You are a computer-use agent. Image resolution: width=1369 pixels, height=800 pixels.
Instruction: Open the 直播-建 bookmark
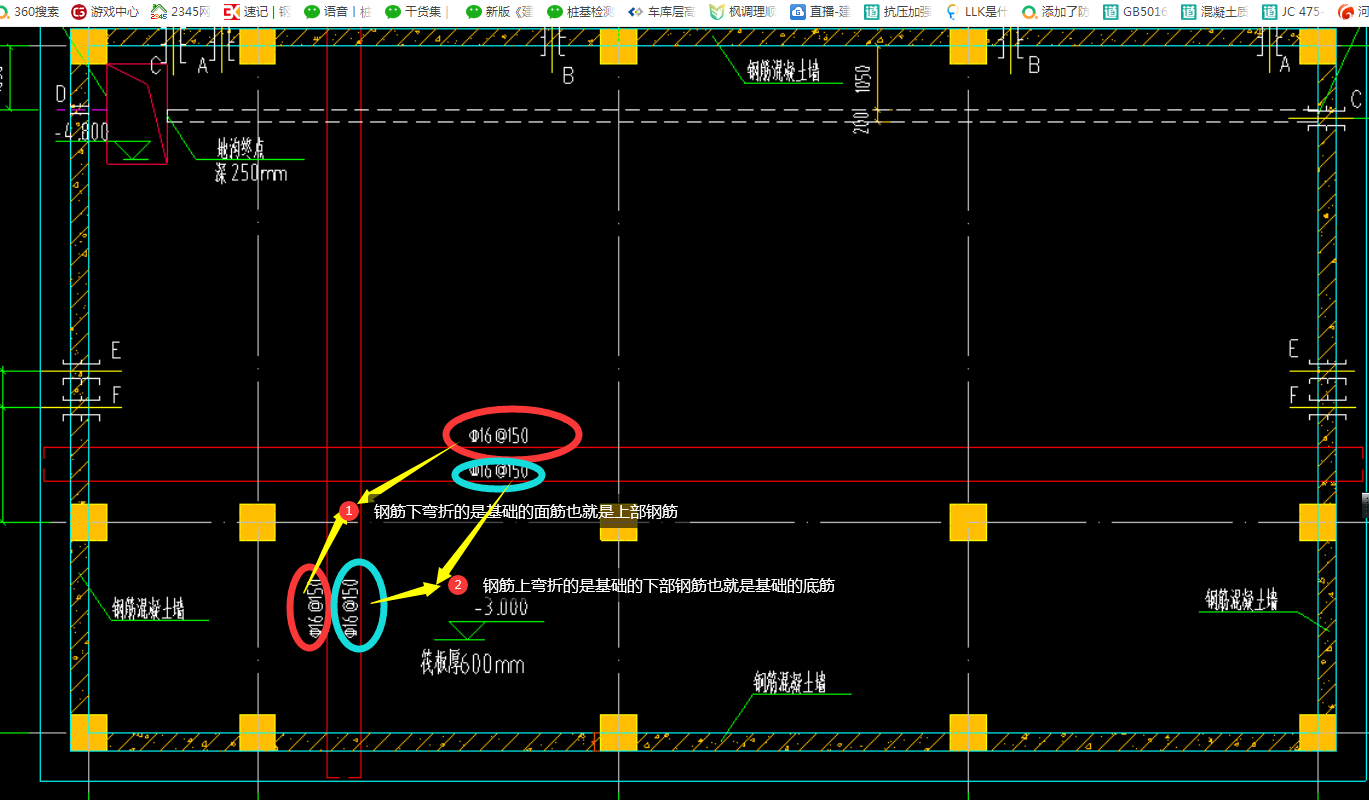820,12
